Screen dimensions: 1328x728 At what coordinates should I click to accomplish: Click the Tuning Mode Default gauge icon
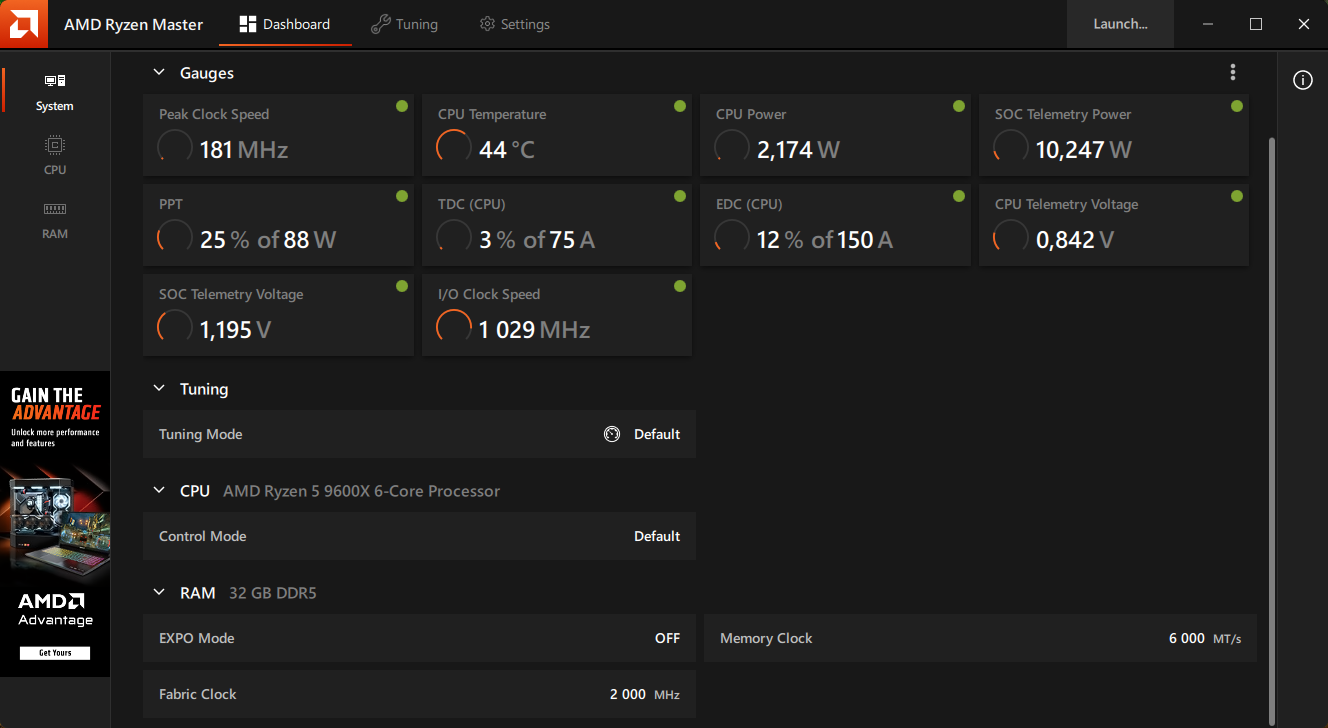612,434
